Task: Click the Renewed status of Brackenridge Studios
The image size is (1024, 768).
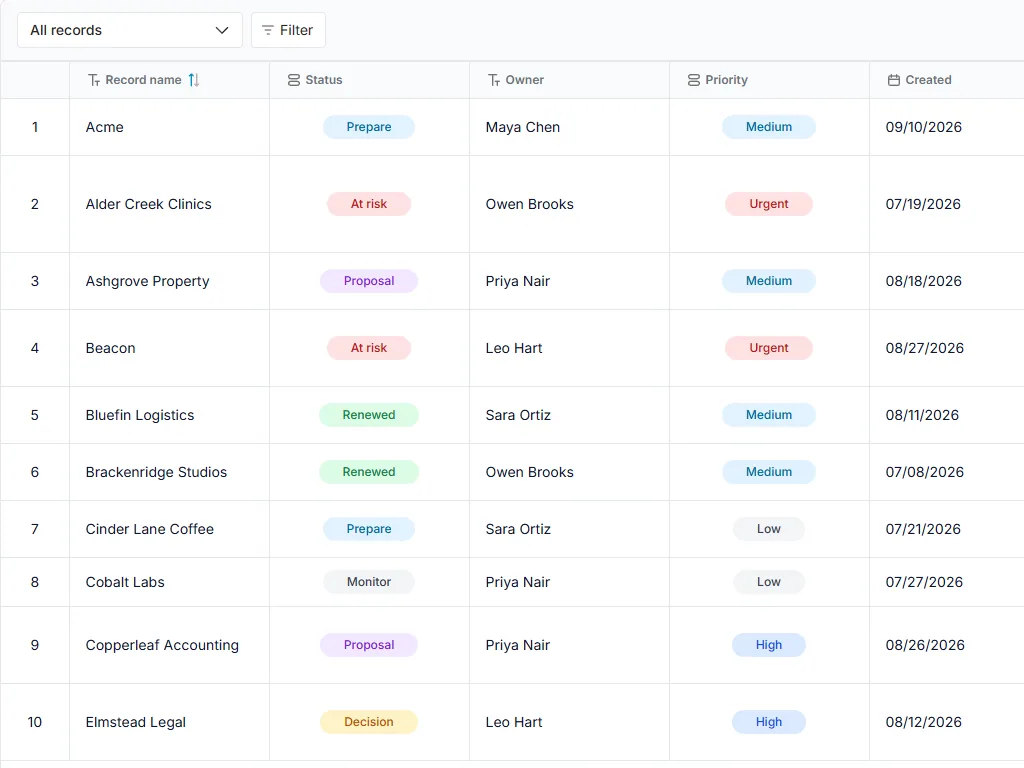Action: [369, 472]
